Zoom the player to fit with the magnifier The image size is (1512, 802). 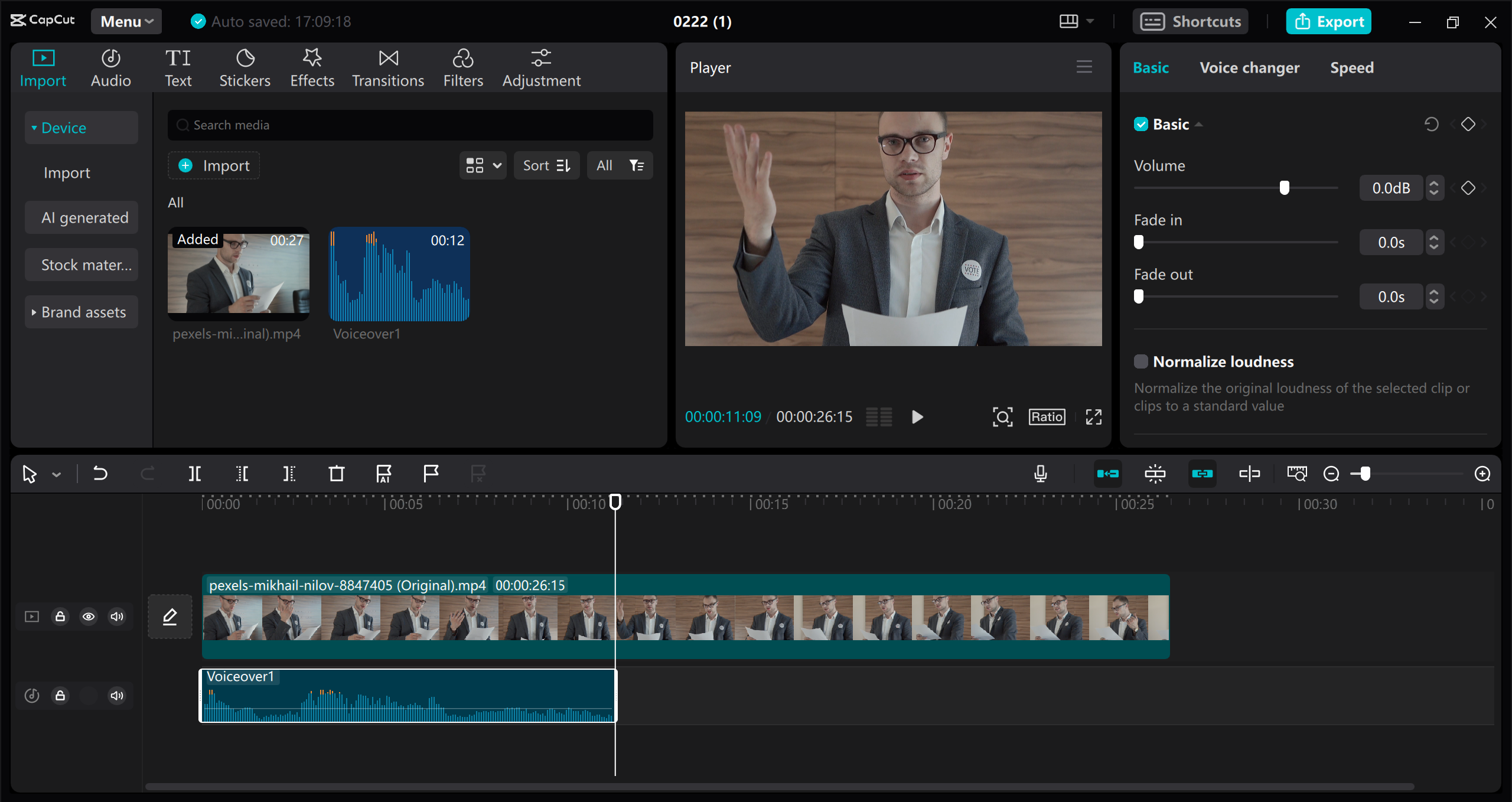click(x=1002, y=416)
